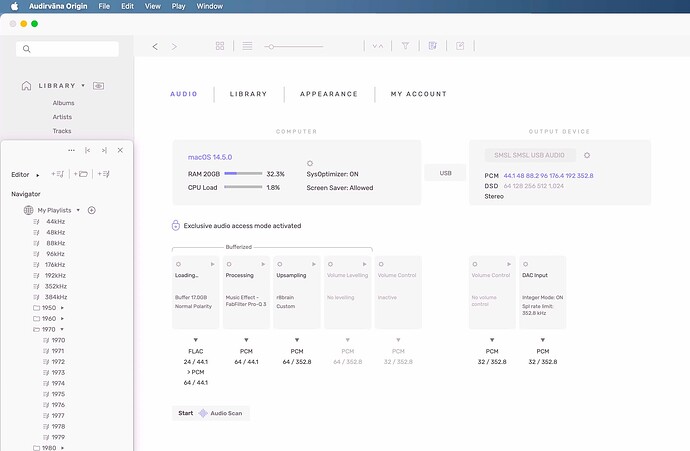Toggle the exclusive audio access lock
Viewport: 690px width, 451px height.
pyautogui.click(x=176, y=225)
